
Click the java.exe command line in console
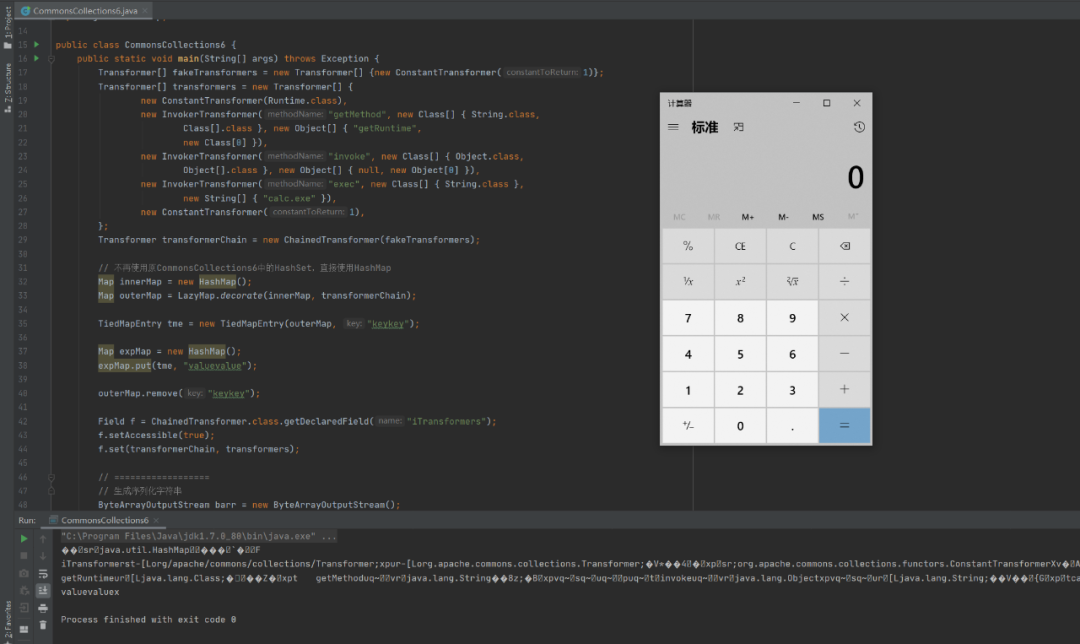(x=198, y=536)
